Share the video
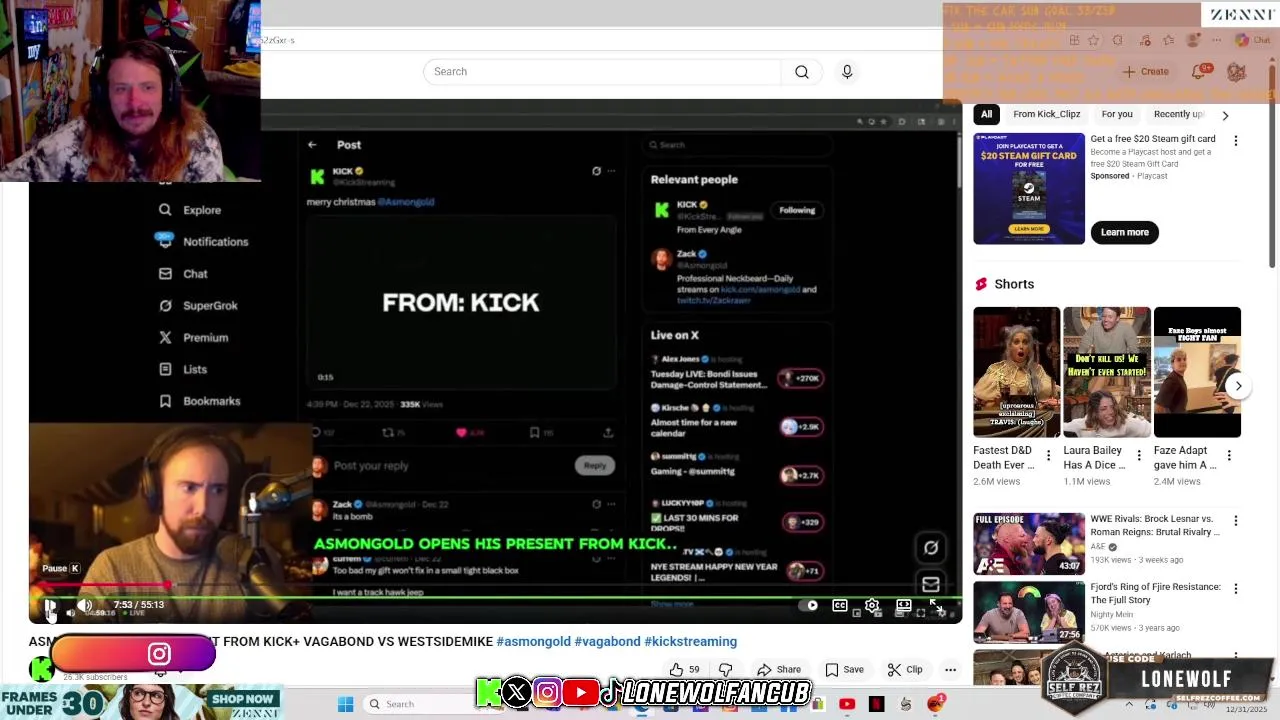 [x=779, y=670]
